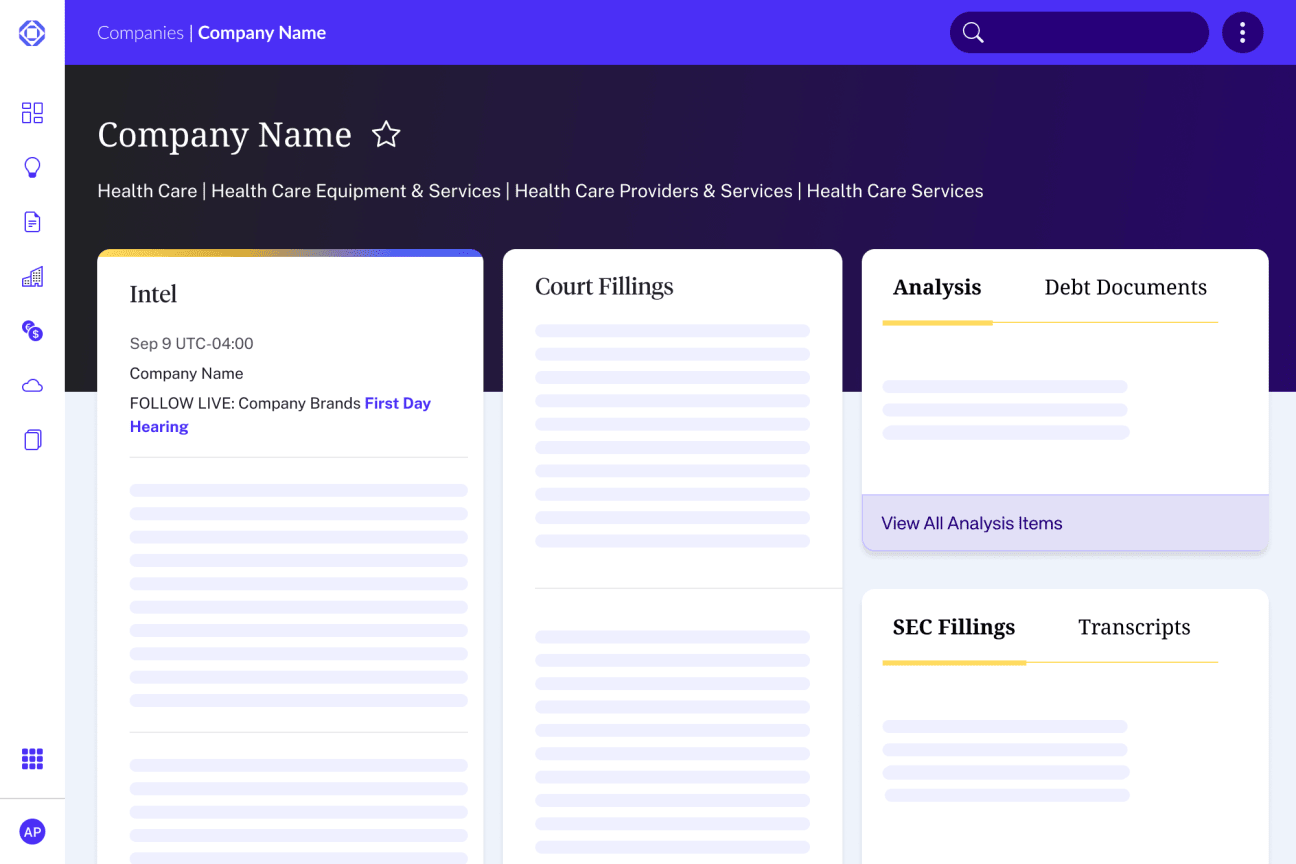Click the cloud icon in the sidebar
Image resolution: width=1296 pixels, height=864 pixels.
tap(32, 385)
